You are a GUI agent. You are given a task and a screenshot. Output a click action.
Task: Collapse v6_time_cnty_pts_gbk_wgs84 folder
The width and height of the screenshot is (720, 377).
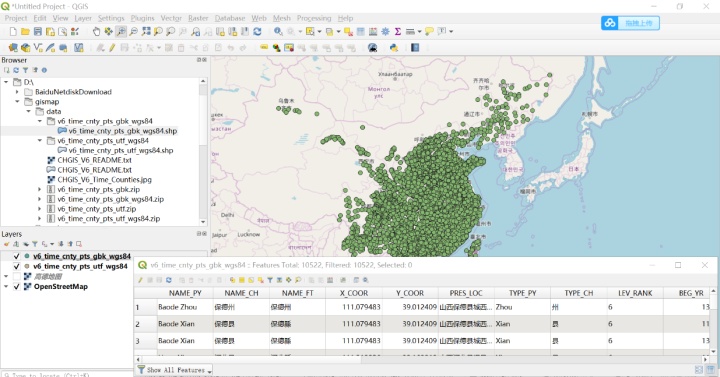pos(39,121)
